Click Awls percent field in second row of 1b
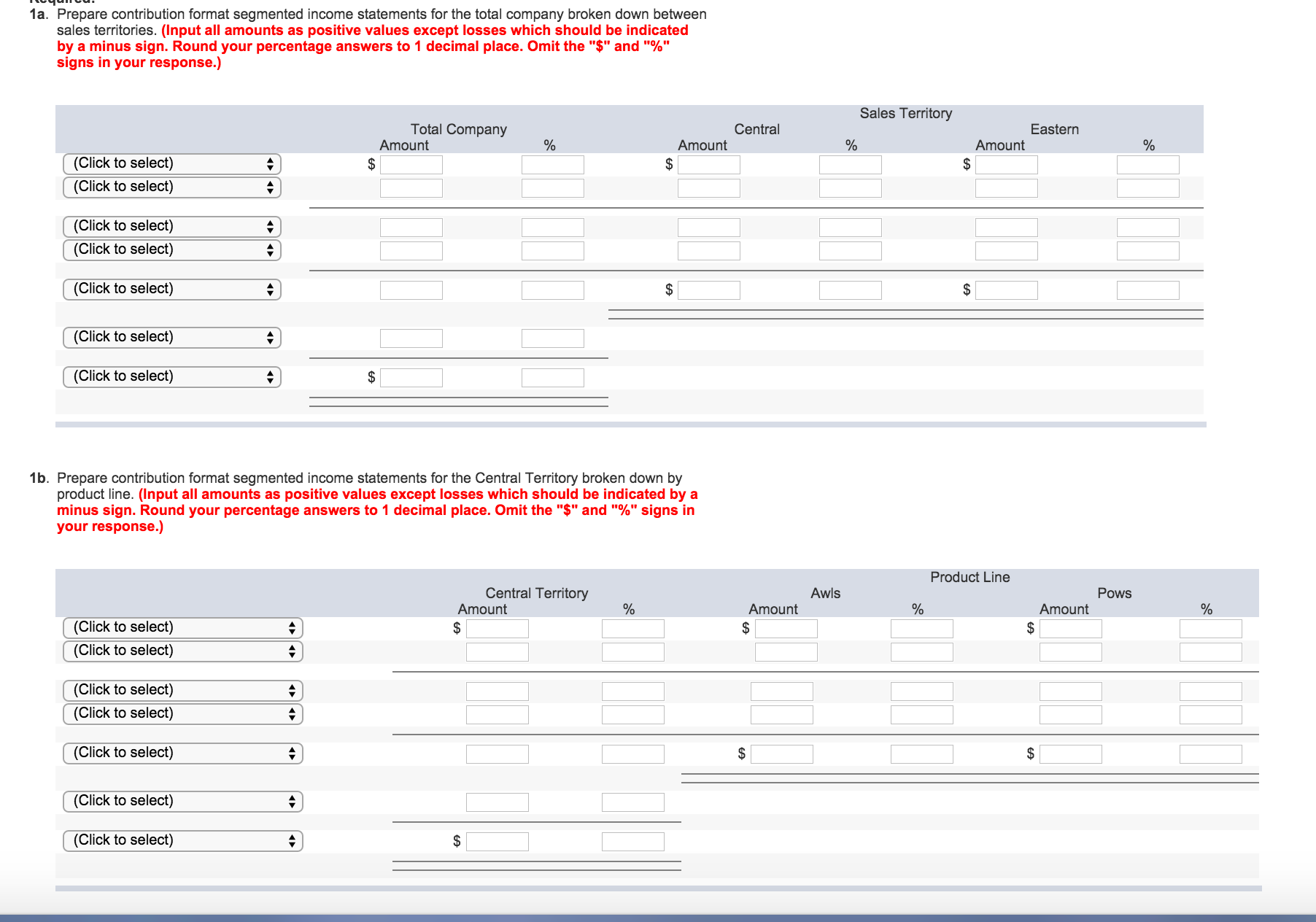1316x922 pixels. click(x=922, y=652)
